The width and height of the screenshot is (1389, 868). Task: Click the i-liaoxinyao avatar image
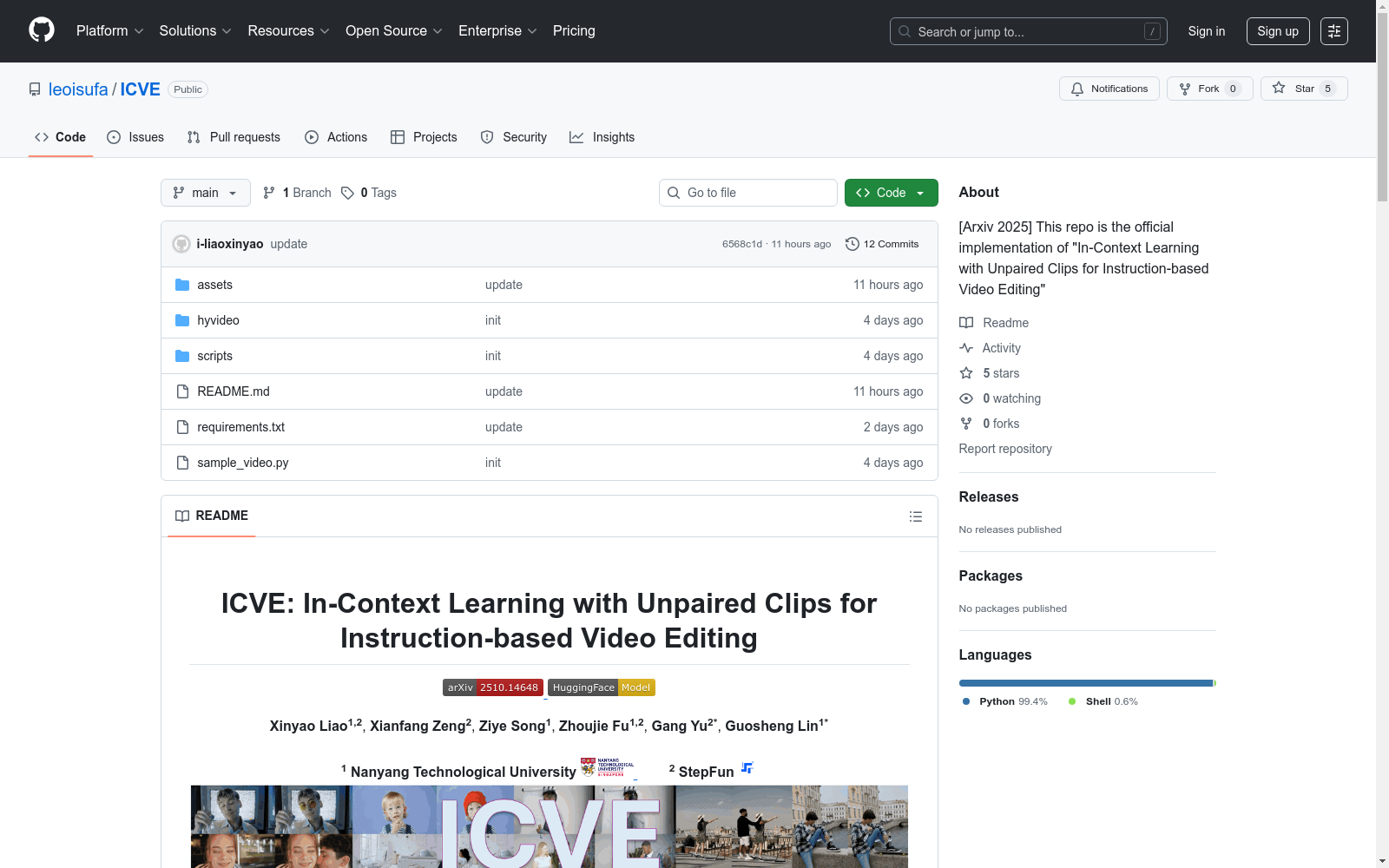click(181, 244)
